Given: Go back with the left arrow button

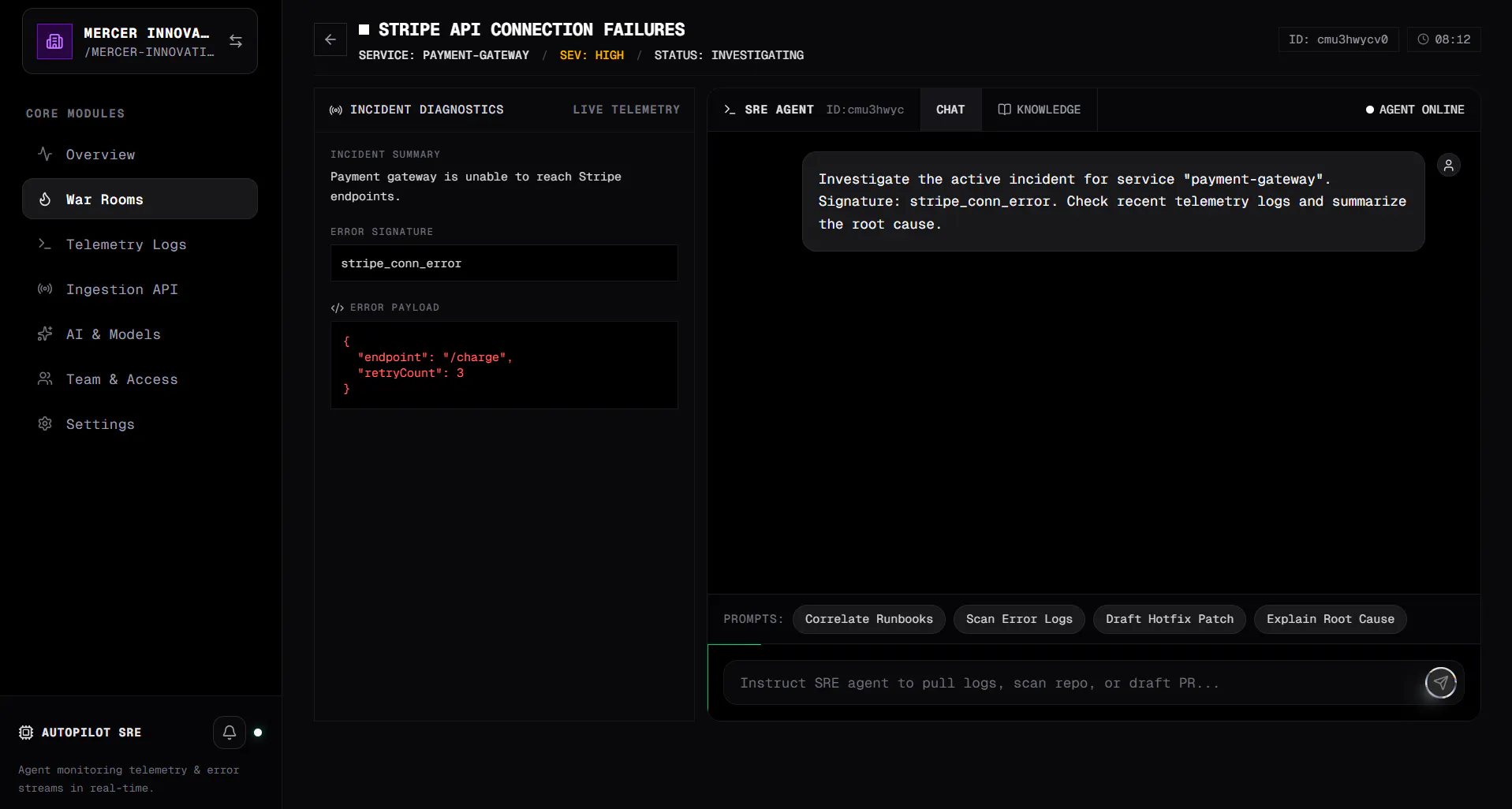Looking at the screenshot, I should [x=330, y=39].
